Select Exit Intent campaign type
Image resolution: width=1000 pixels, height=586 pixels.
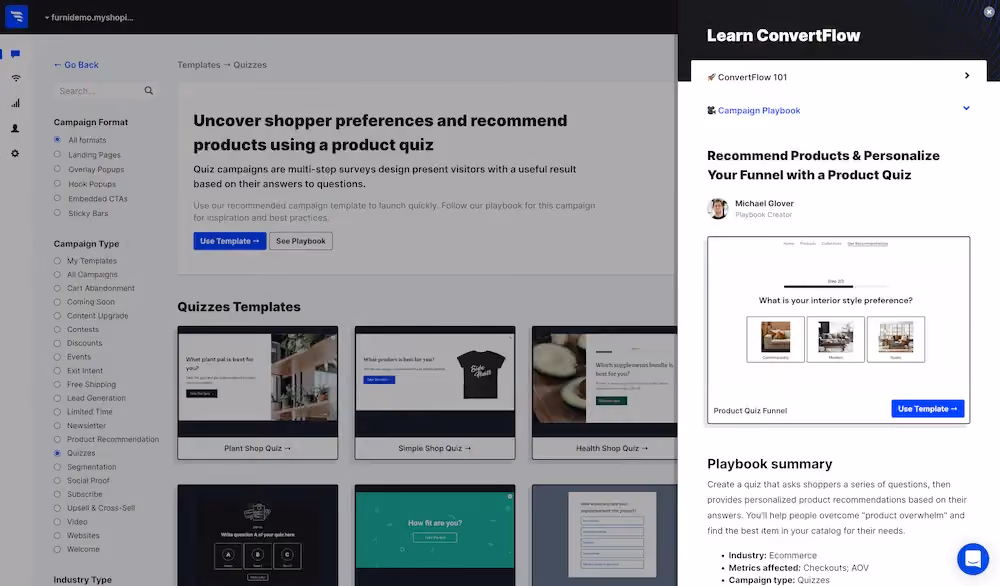coord(57,370)
